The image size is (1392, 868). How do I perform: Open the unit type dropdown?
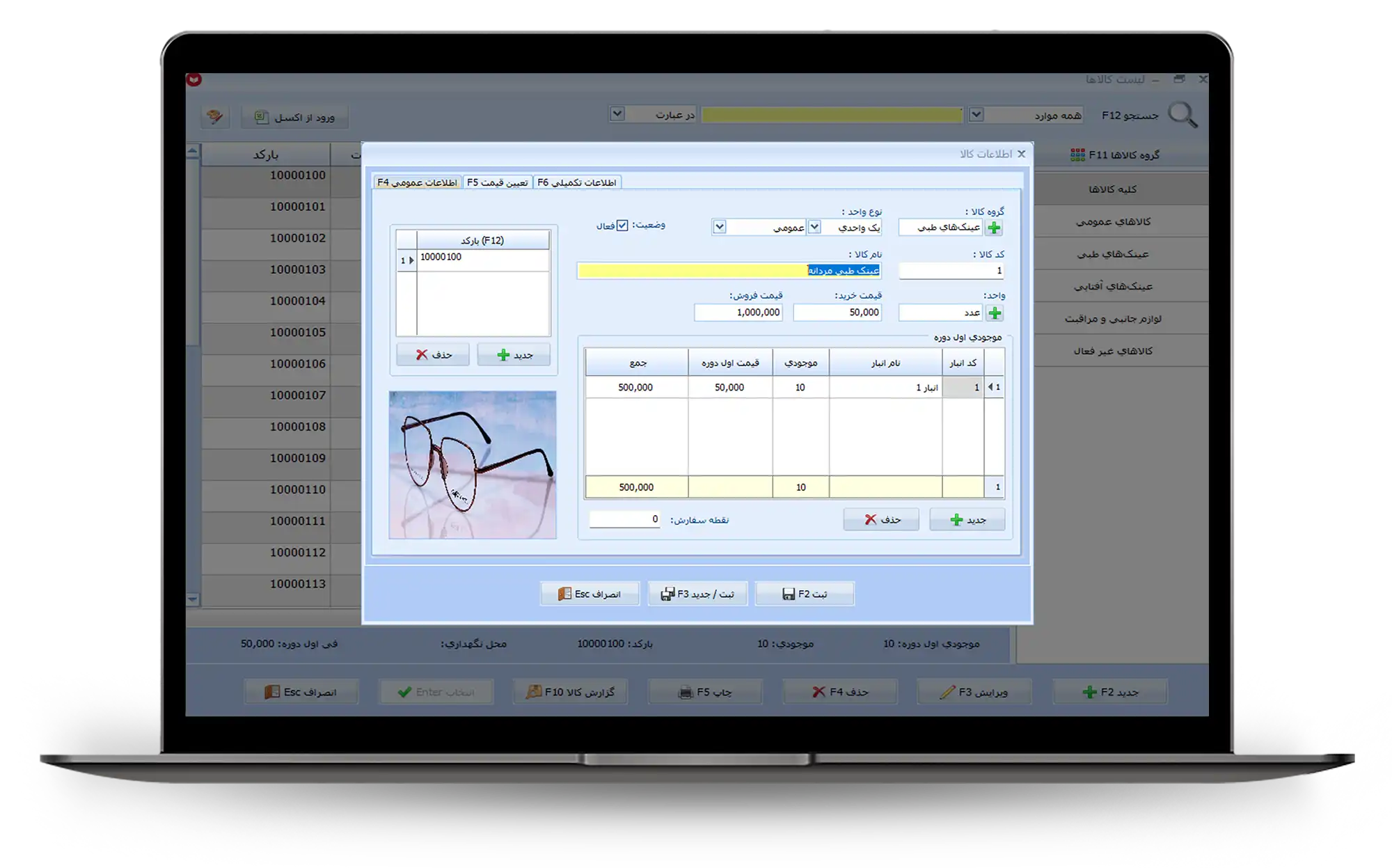pos(814,227)
